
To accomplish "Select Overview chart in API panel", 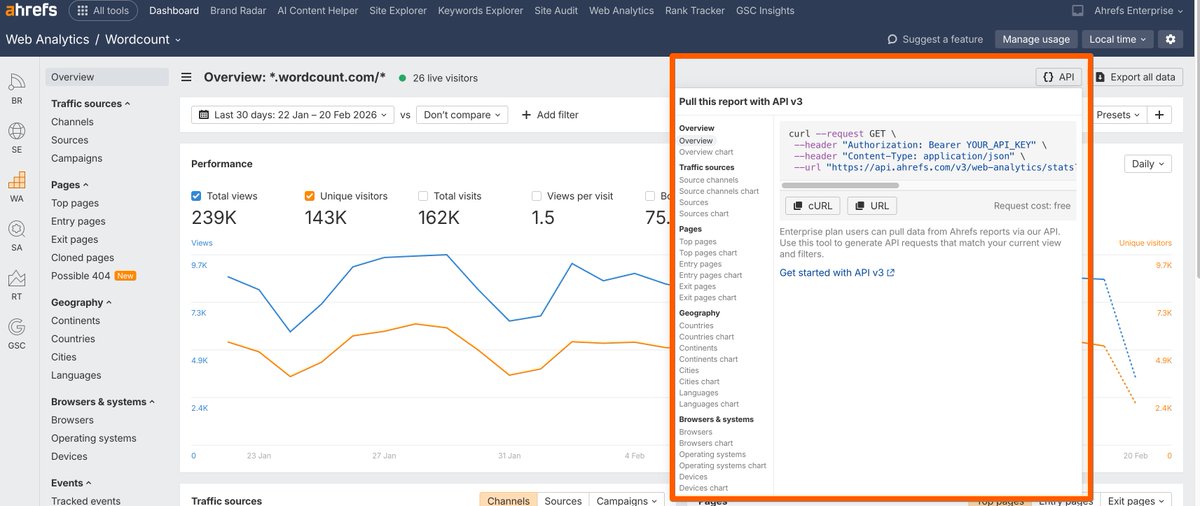I will point(706,152).
